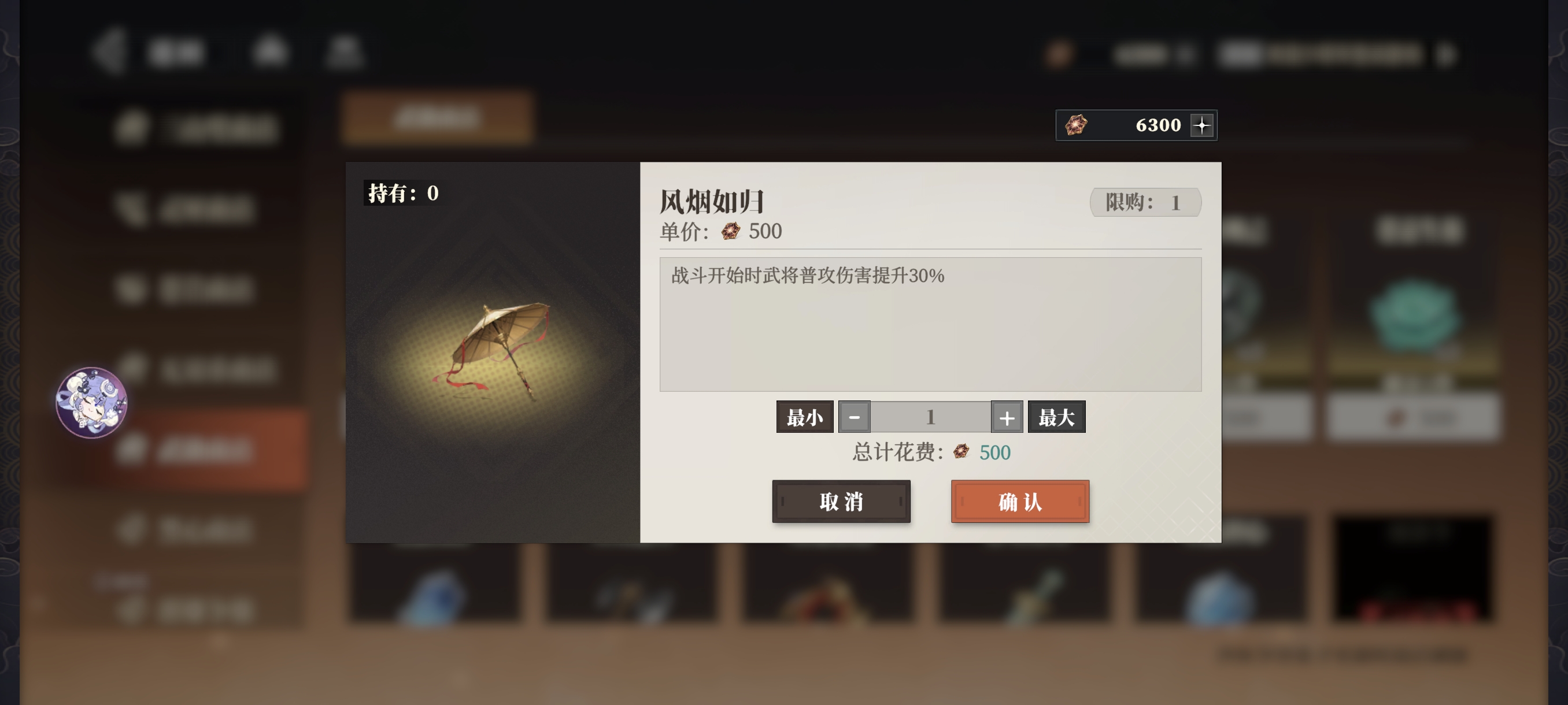This screenshot has height=705, width=1568.
Task: Tap the floating chibi character avatar
Action: pos(91,402)
